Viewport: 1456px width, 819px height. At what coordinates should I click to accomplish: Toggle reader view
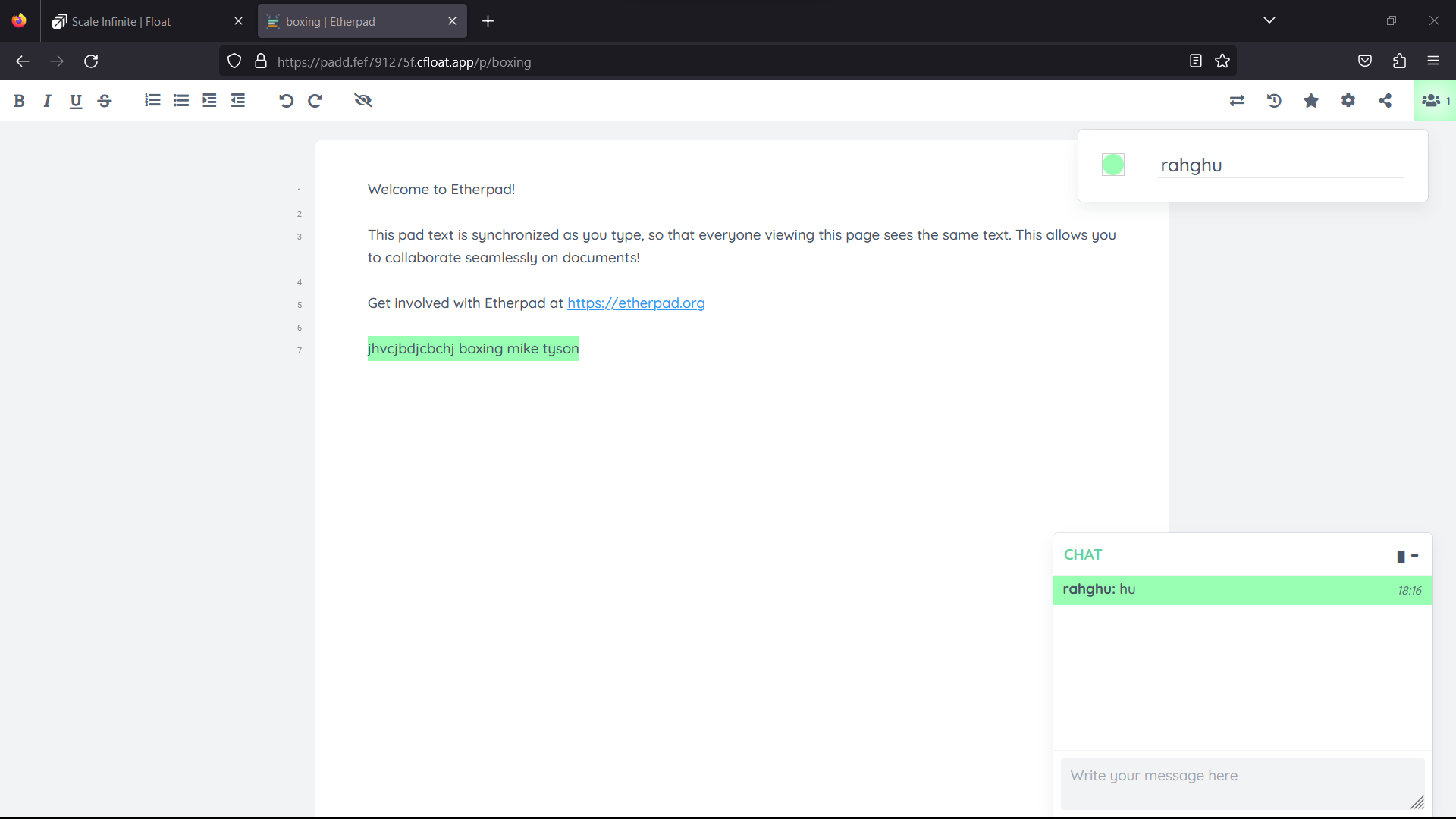pos(1196,61)
